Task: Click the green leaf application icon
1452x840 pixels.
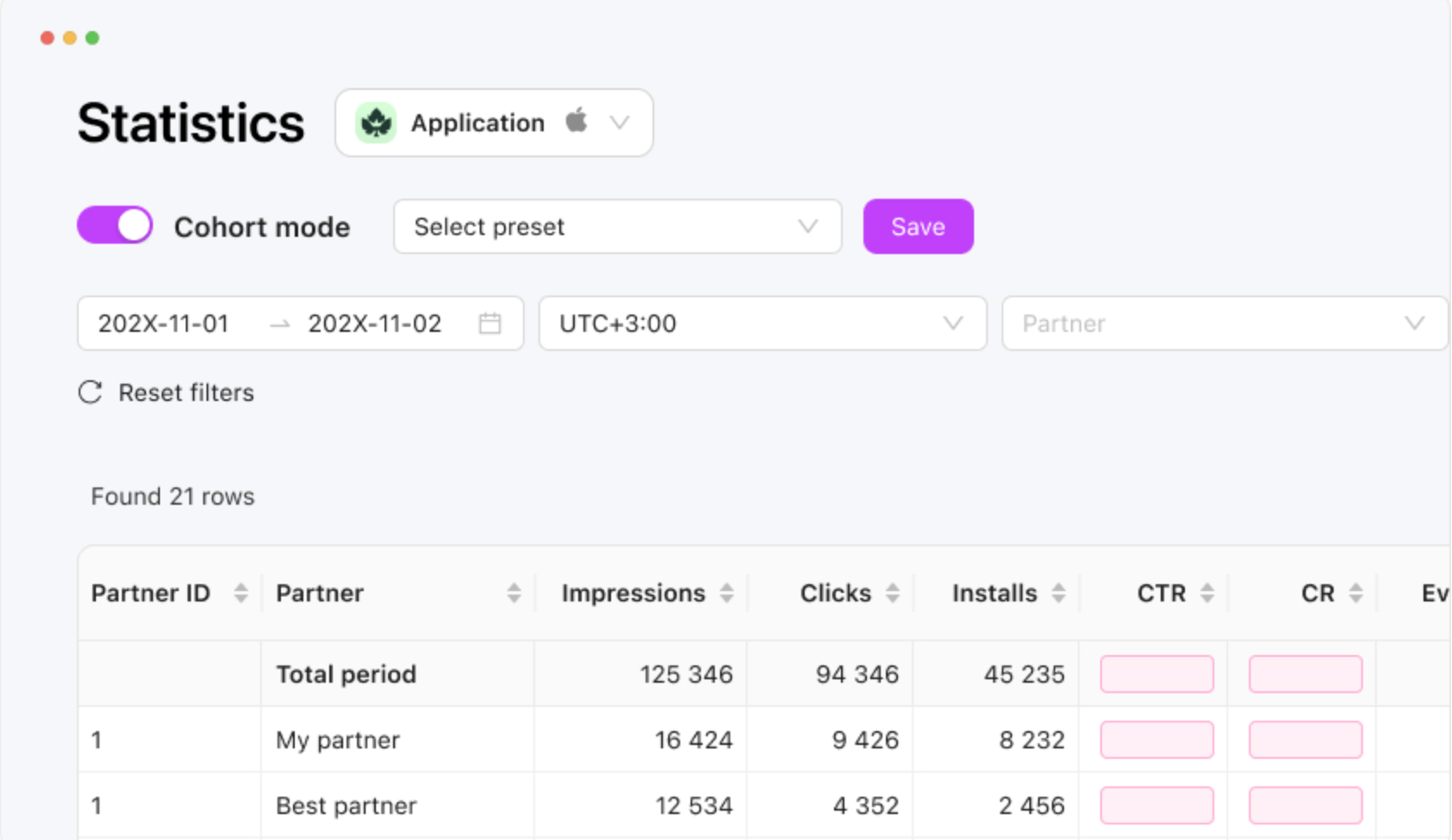Action: pos(376,123)
